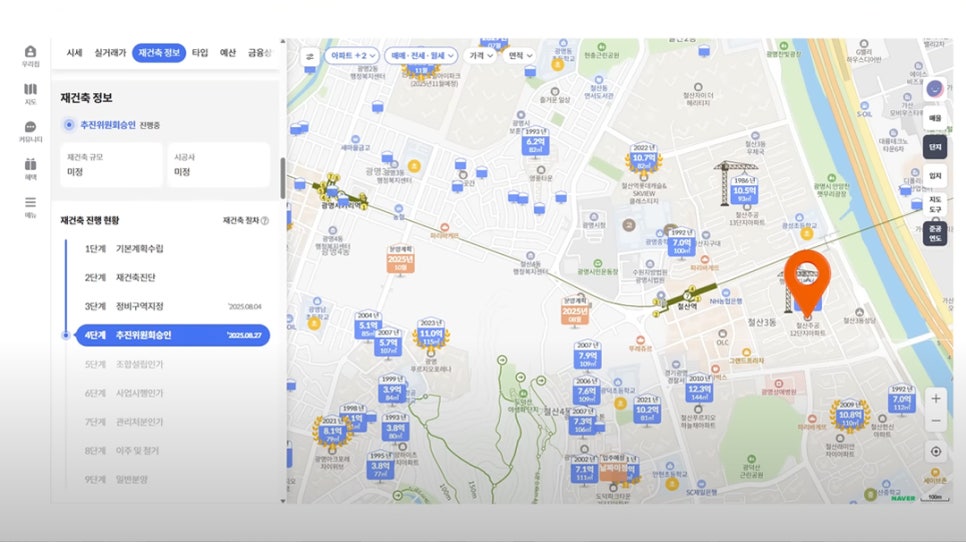Click the map filter settings icon
This screenshot has width=966, height=542.
(309, 56)
